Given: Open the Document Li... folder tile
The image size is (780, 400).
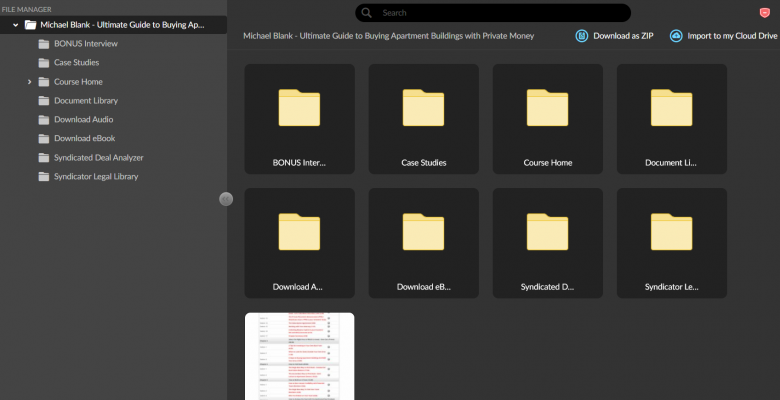Looking at the screenshot, I should (x=672, y=119).
